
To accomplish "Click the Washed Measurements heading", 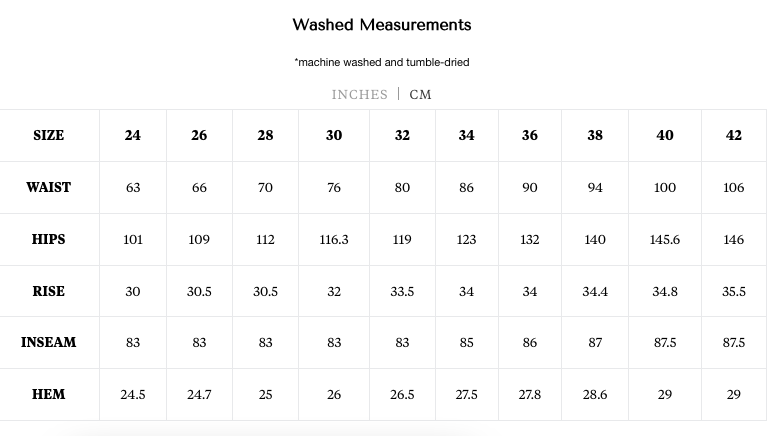I will tap(382, 25).
